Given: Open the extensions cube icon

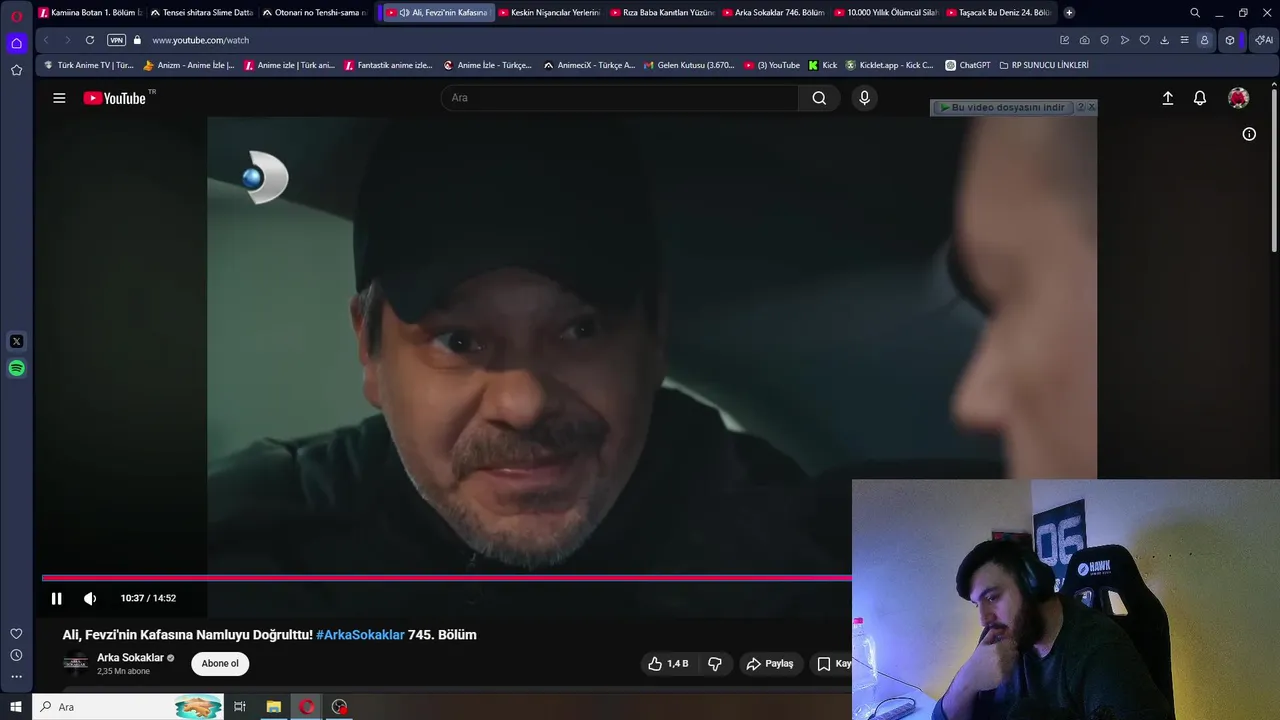Looking at the screenshot, I should coord(1230,40).
